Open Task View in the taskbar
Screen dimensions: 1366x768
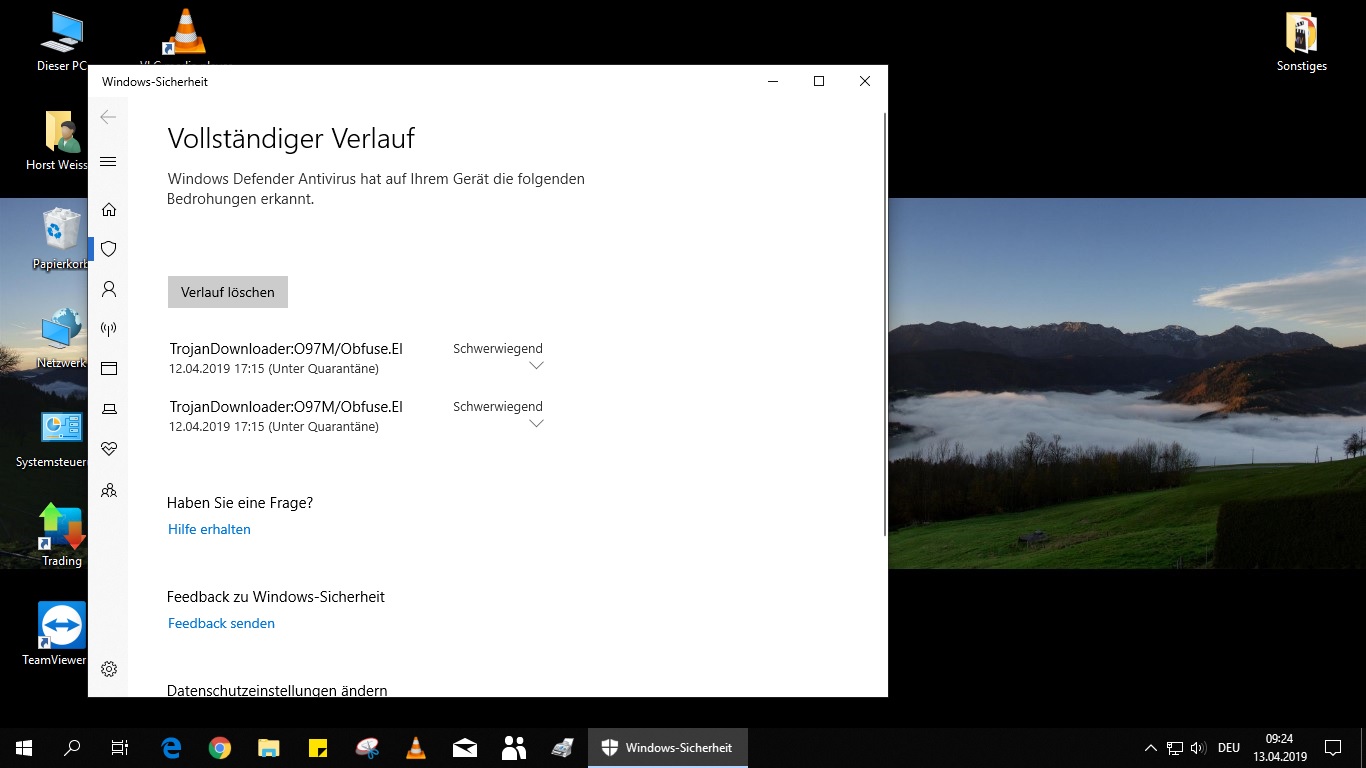click(x=120, y=747)
